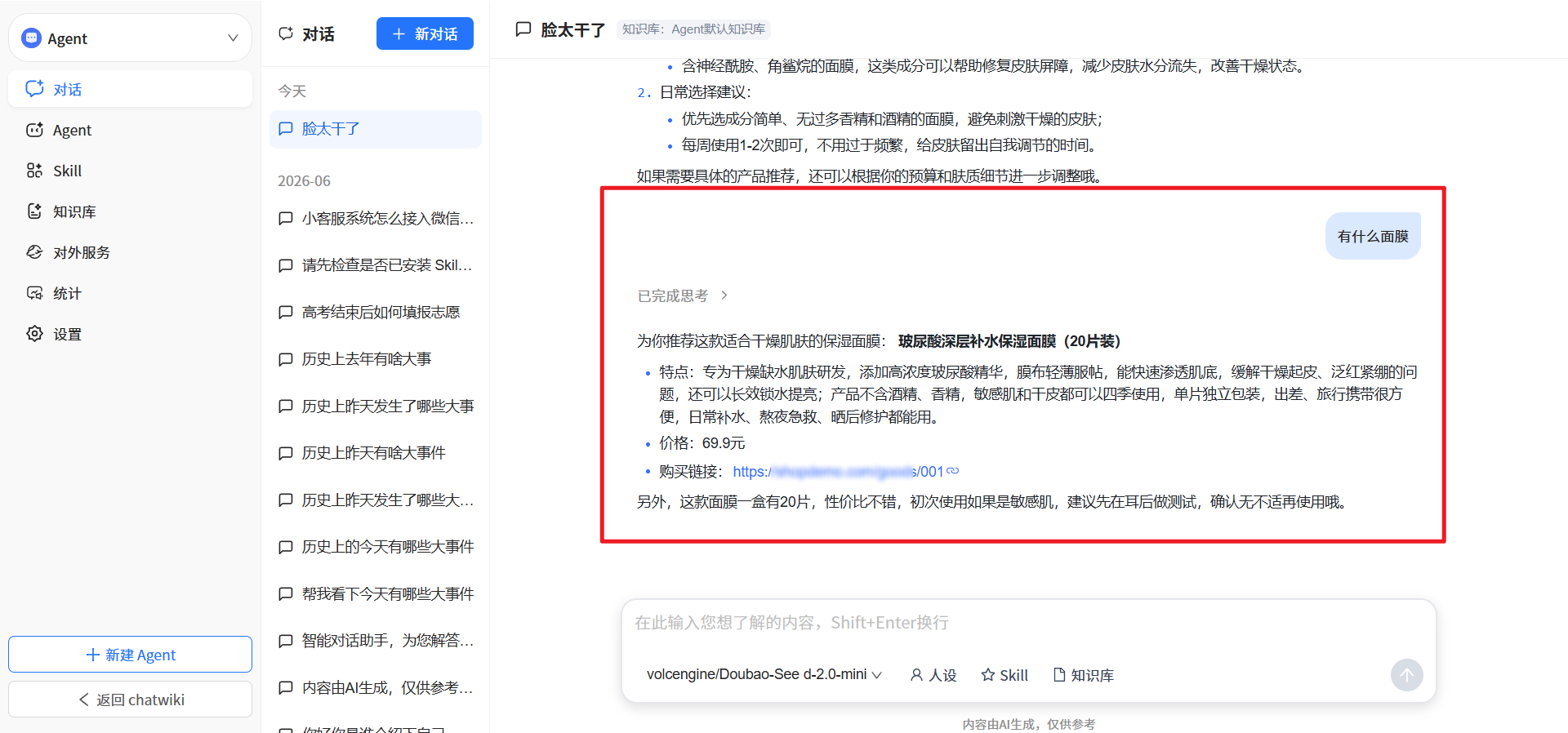
Task: Click the 人设 persona button
Action: coord(933,675)
